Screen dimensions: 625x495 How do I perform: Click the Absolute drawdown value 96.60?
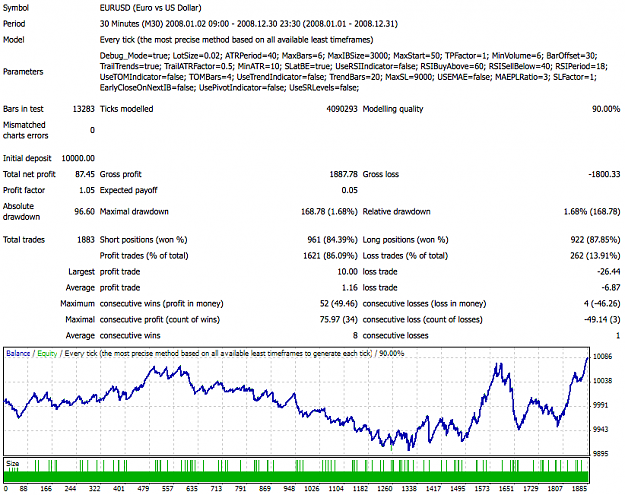(85, 212)
